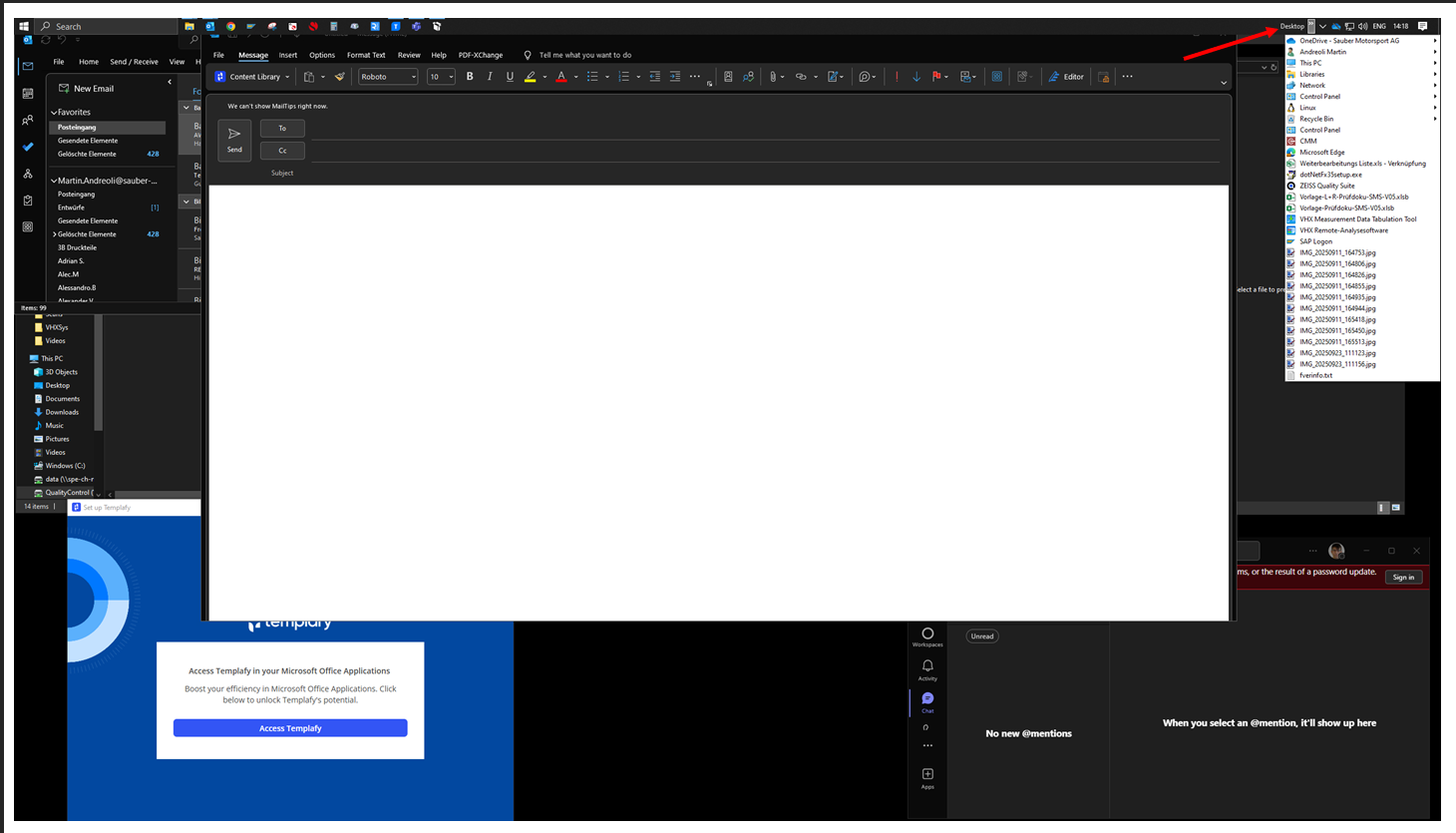Click the Cc recipients button
Viewport: 1456px width, 833px height.
pyautogui.click(x=282, y=151)
